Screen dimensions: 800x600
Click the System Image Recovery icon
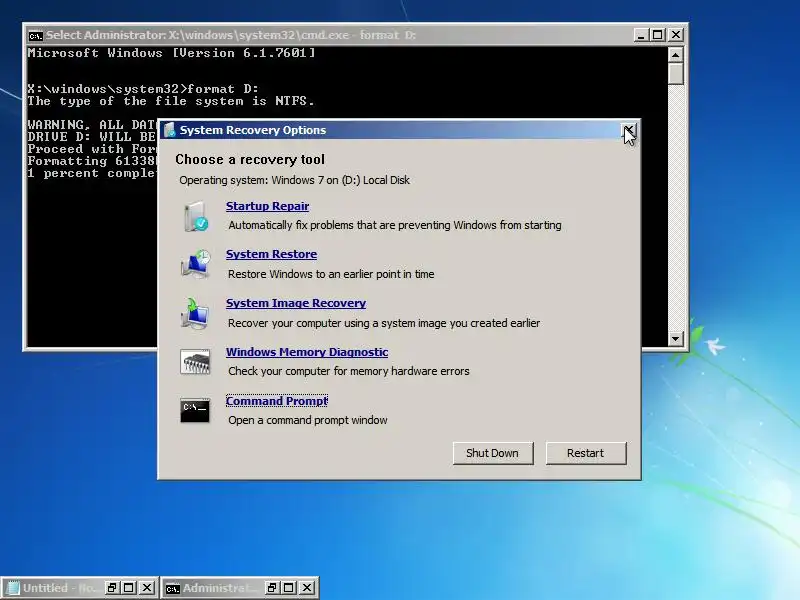pos(195,313)
